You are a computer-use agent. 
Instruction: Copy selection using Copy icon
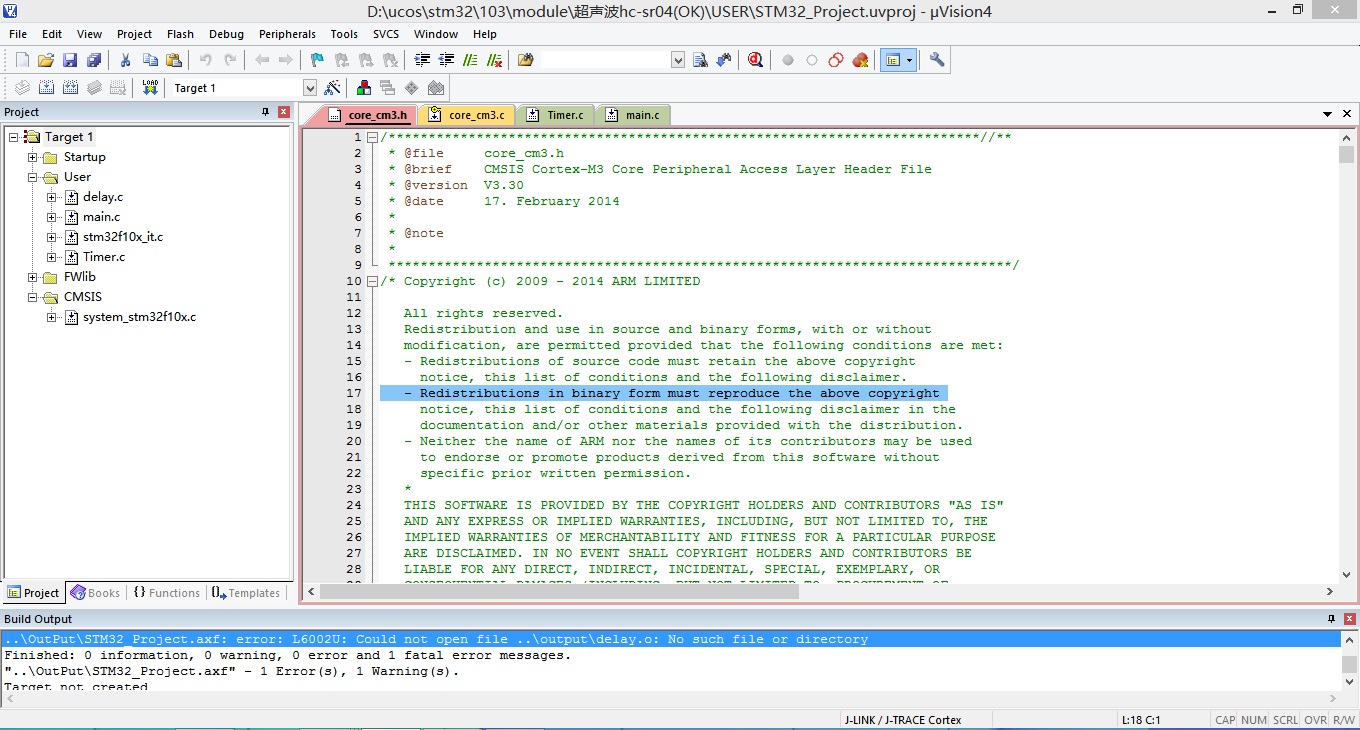pyautogui.click(x=150, y=60)
